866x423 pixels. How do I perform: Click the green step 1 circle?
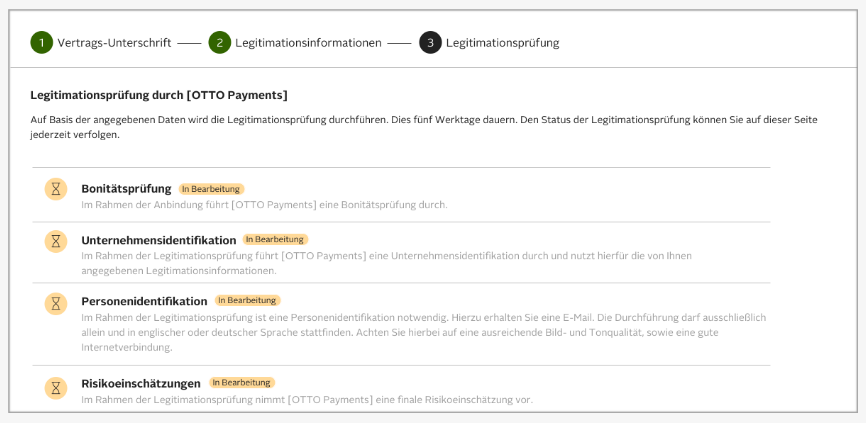(x=41, y=43)
